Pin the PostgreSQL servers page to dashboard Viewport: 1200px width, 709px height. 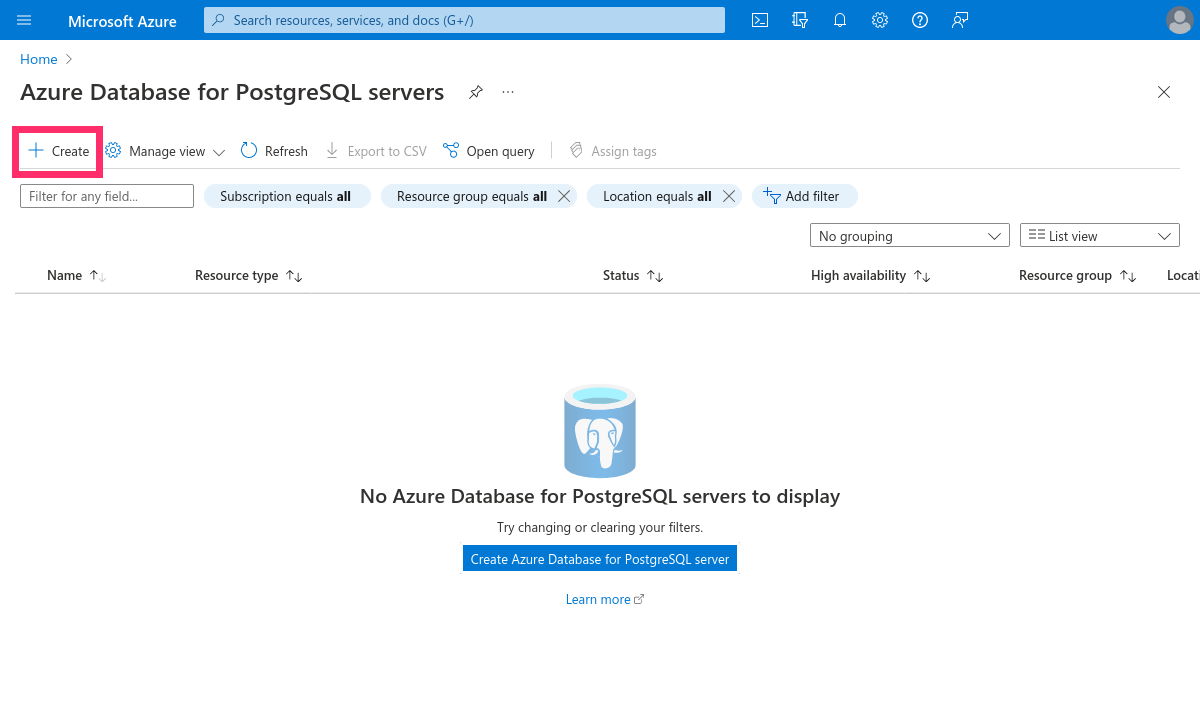point(475,91)
